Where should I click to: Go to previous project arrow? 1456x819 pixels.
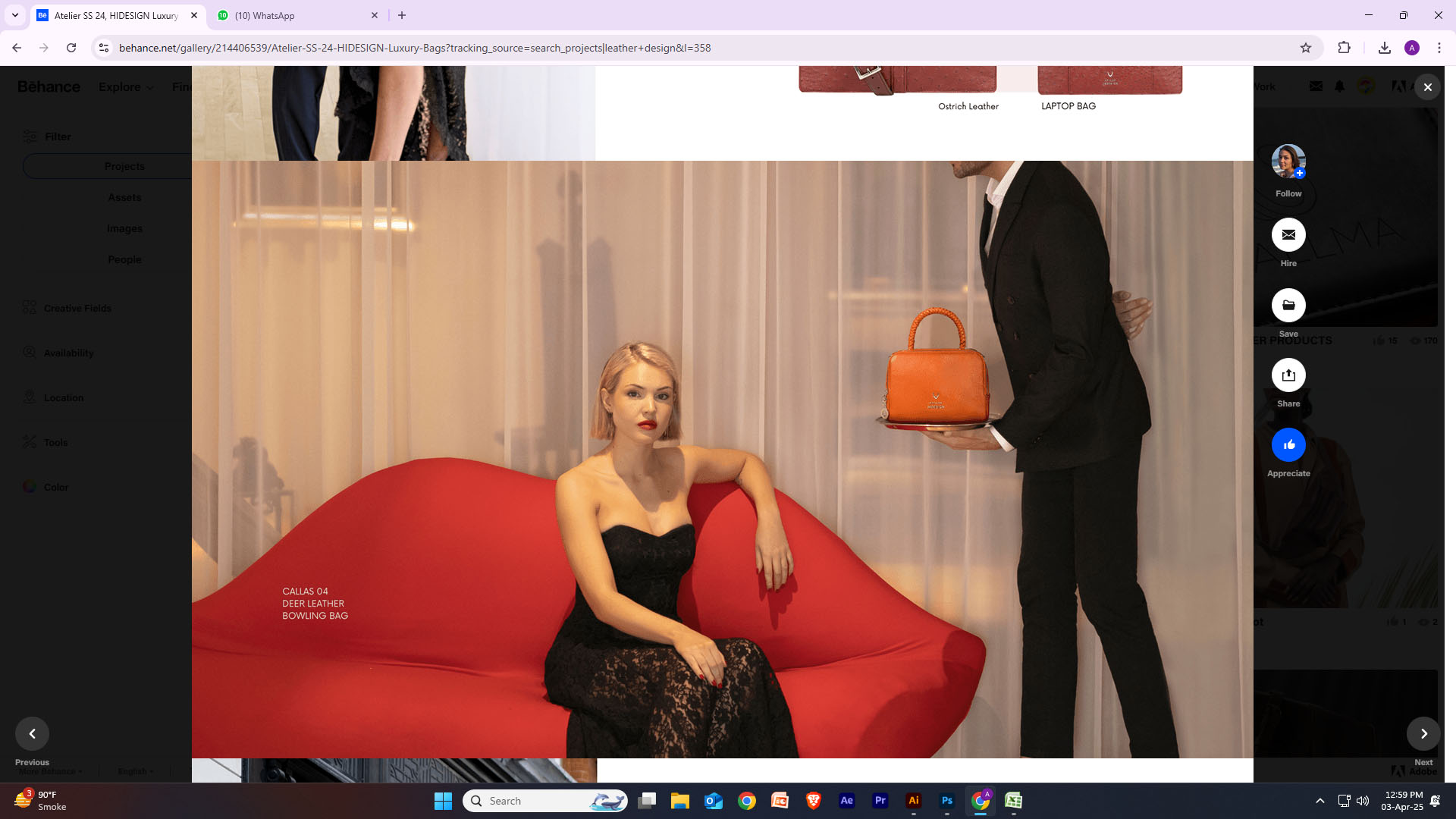(32, 733)
